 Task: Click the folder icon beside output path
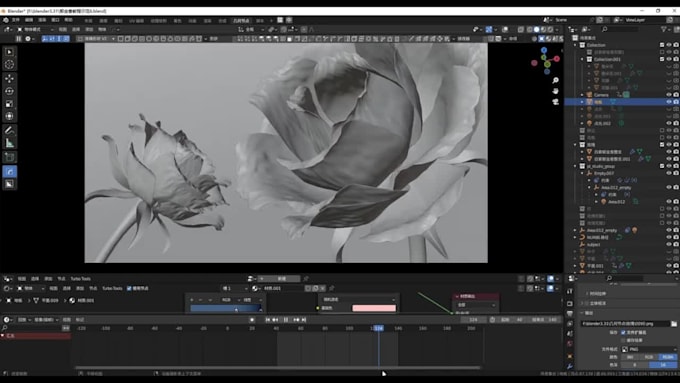point(673,324)
